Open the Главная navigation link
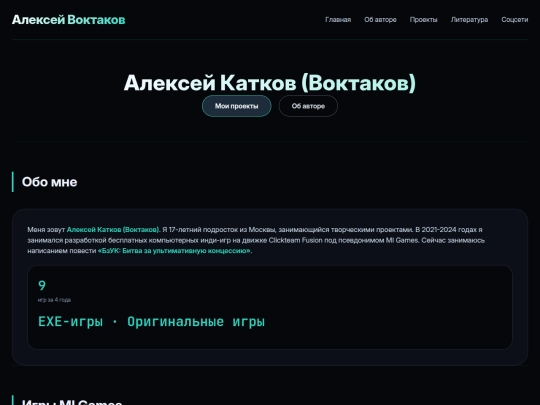Screen dimensions: 540x405 point(338,20)
